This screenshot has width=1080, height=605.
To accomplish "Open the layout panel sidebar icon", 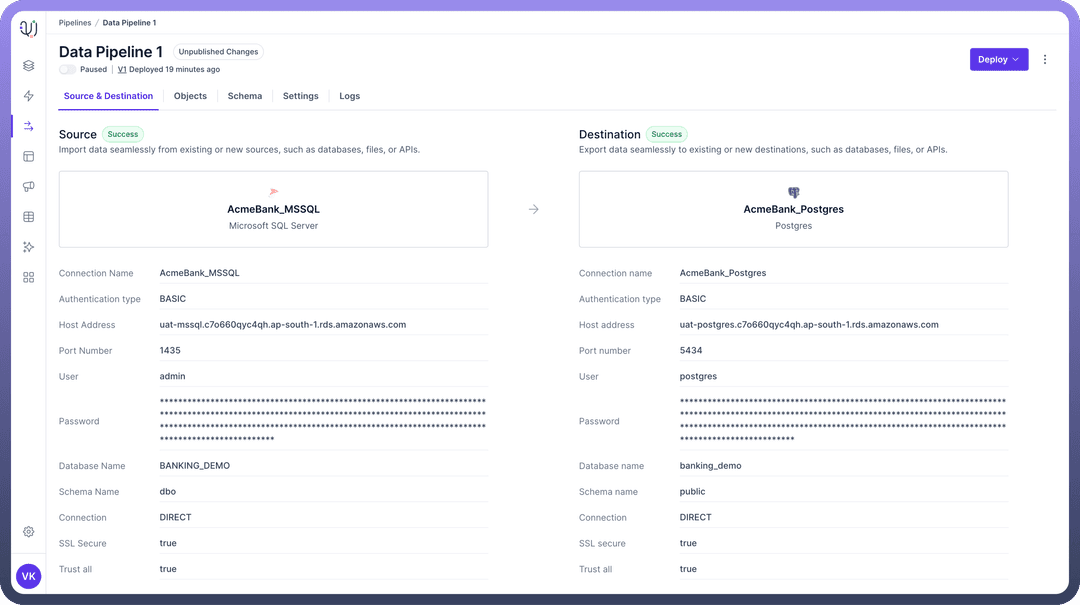I will (x=29, y=156).
